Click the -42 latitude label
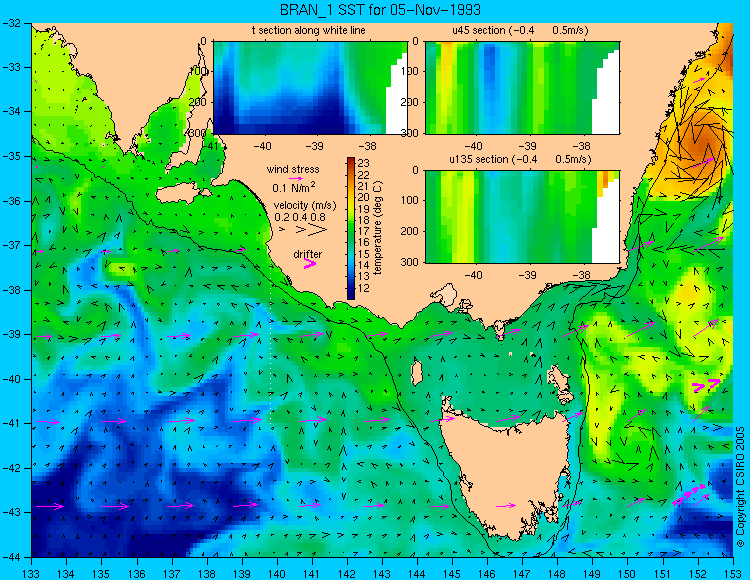This screenshot has width=750, height=580. pos(13,468)
